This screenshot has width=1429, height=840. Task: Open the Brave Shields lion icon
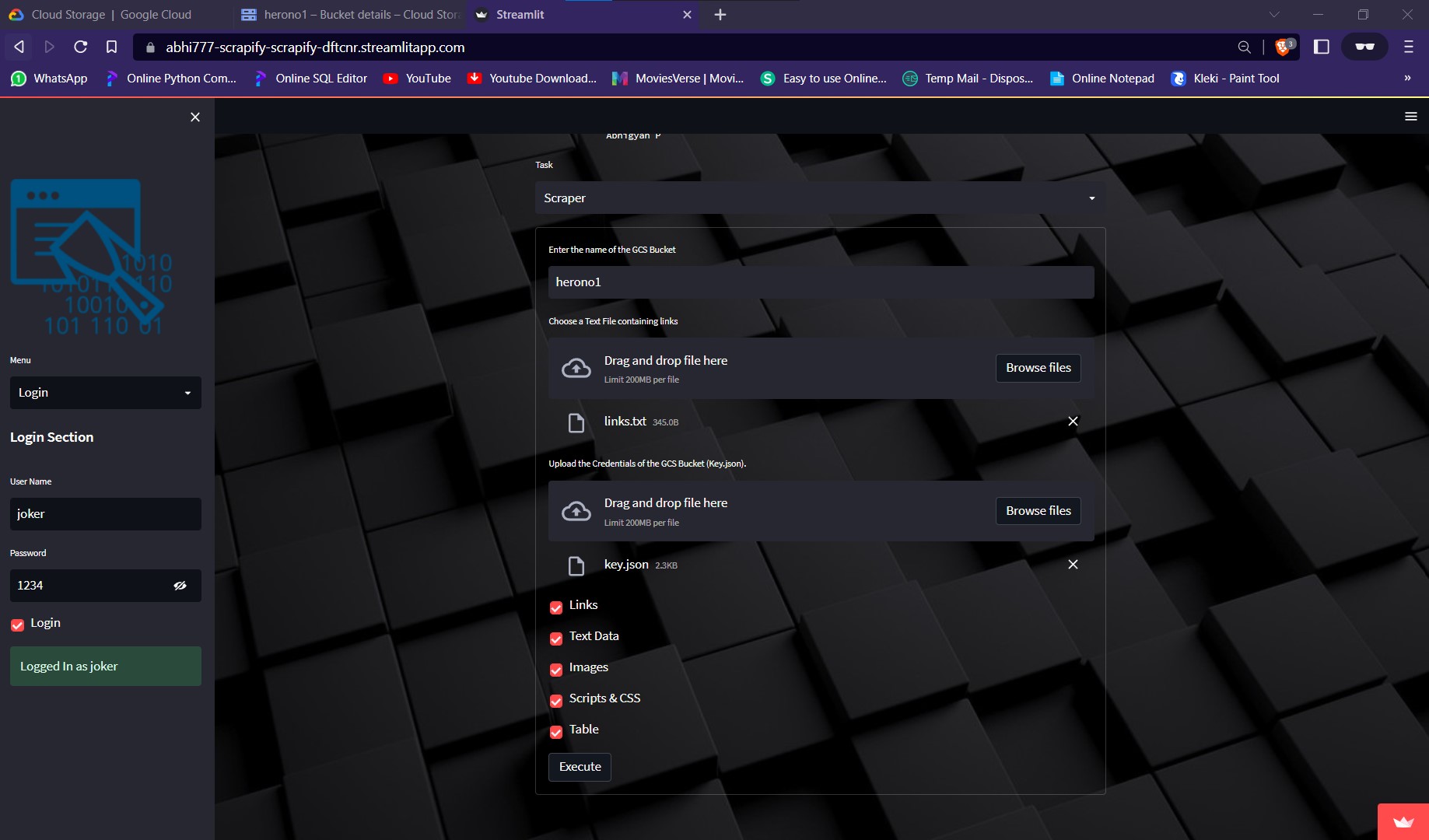pyautogui.click(x=1284, y=47)
